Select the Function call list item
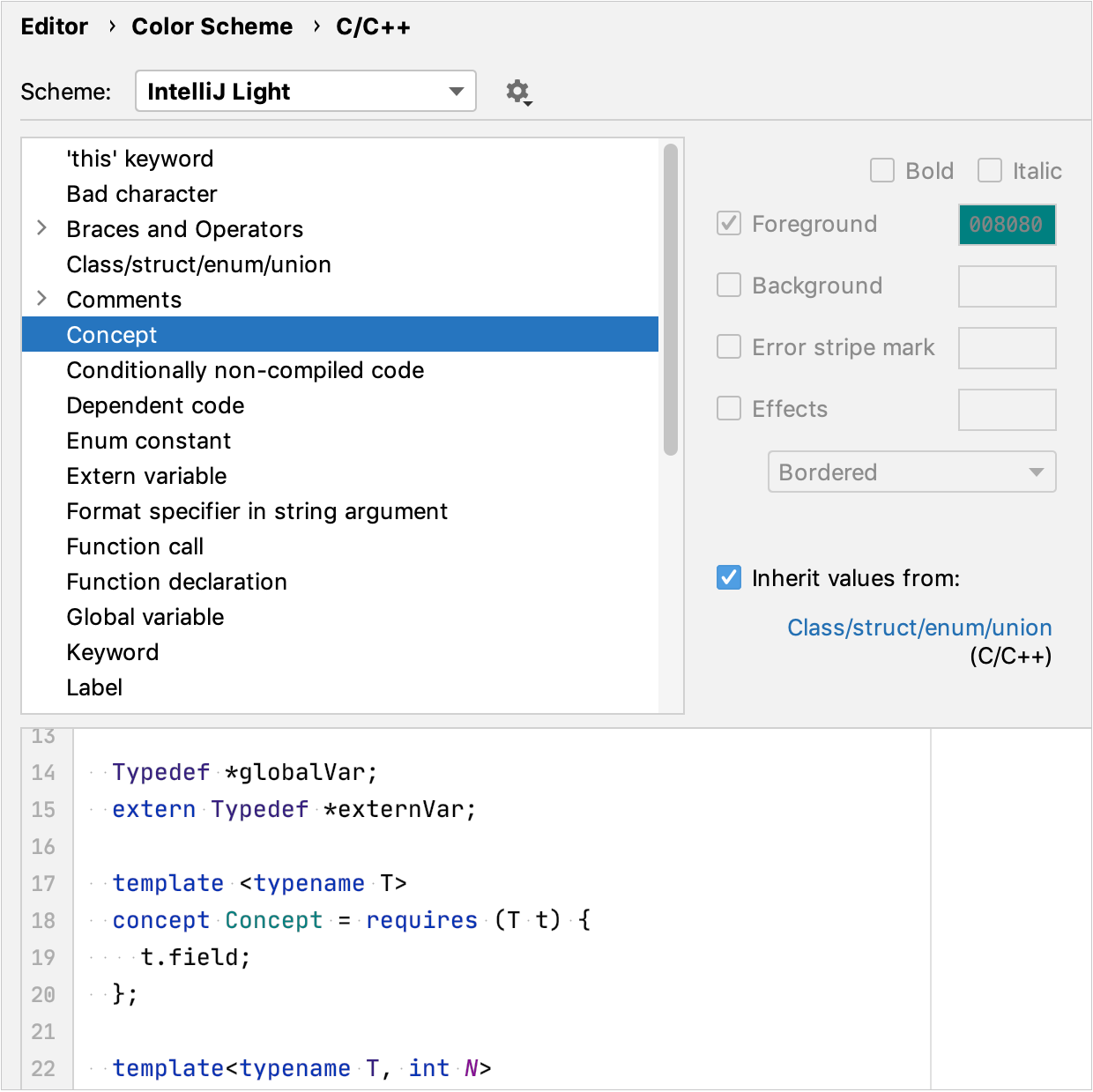 tap(134, 546)
